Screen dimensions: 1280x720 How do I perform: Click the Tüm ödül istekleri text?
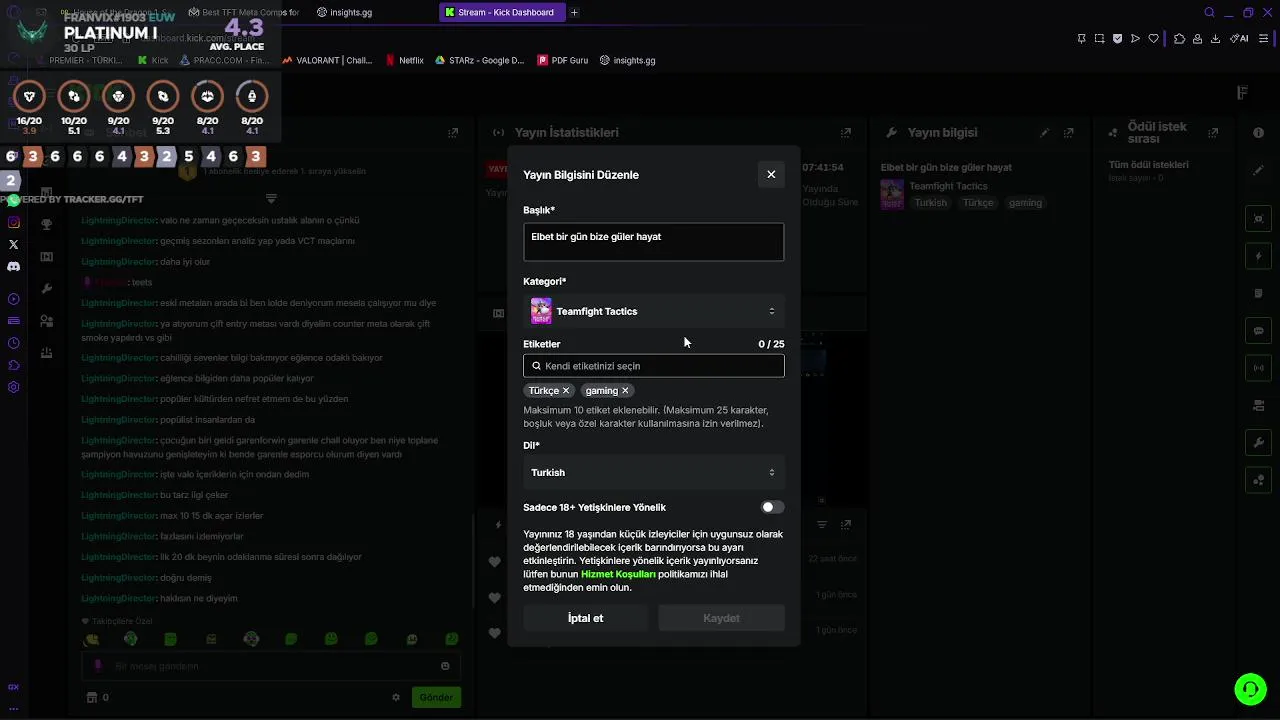pos(1148,165)
